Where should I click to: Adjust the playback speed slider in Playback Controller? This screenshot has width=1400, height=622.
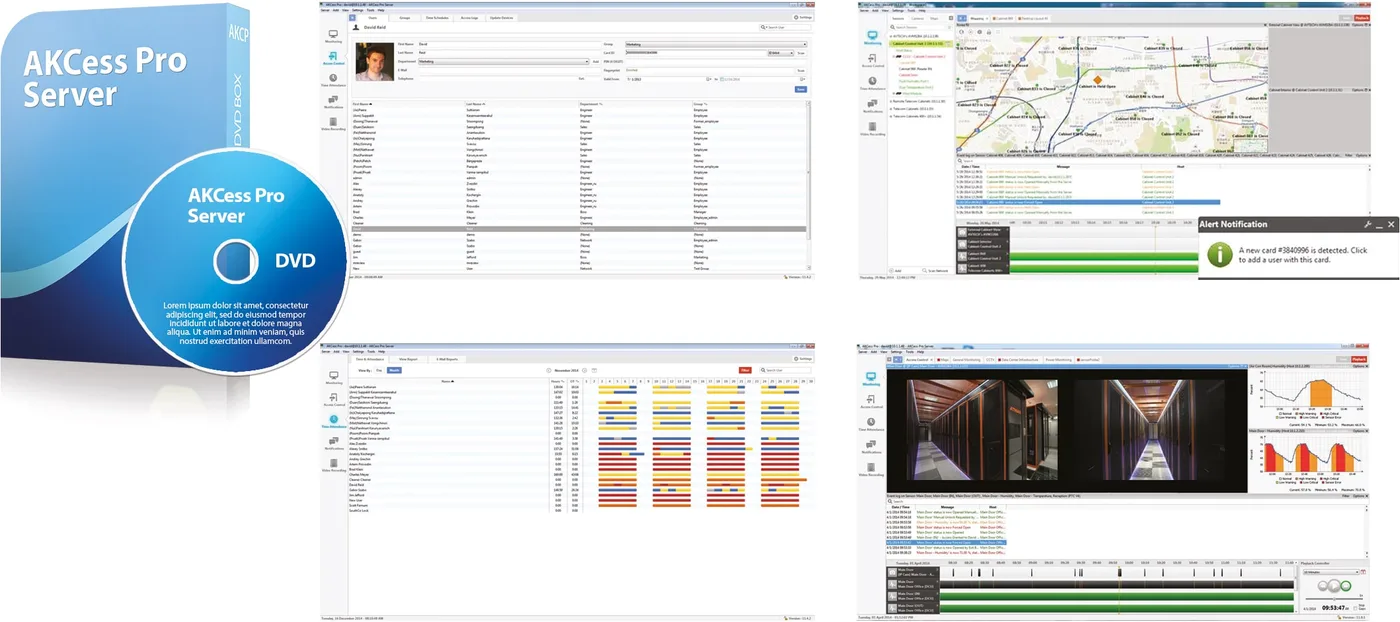[x=1334, y=598]
